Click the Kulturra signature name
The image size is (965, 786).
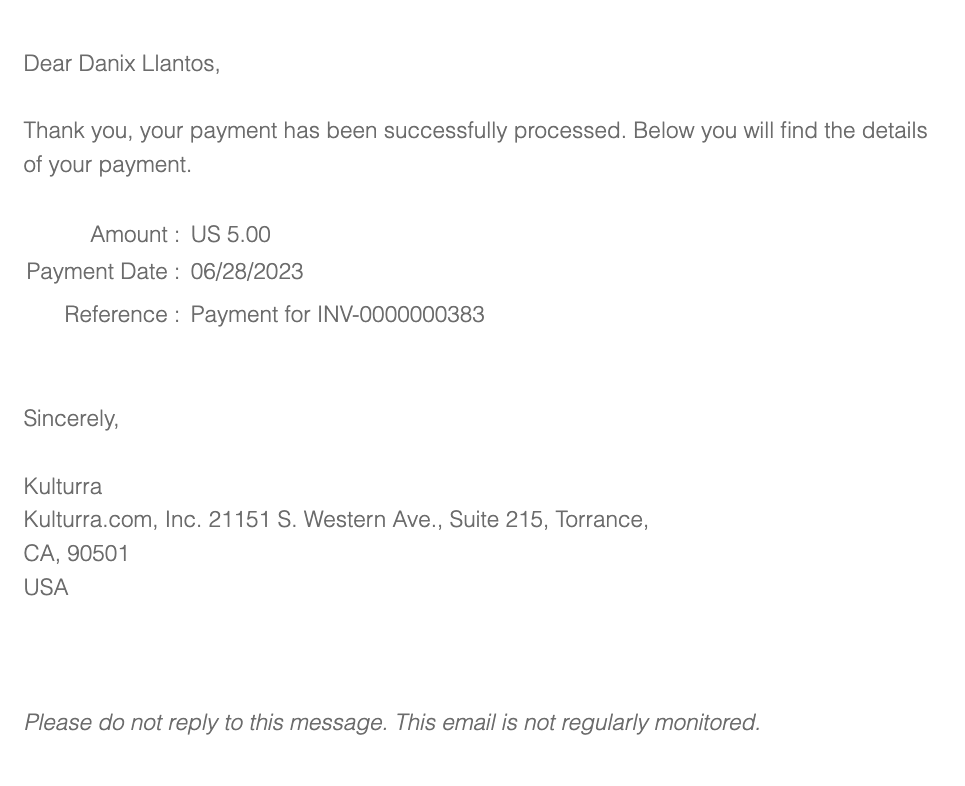pyautogui.click(x=63, y=487)
